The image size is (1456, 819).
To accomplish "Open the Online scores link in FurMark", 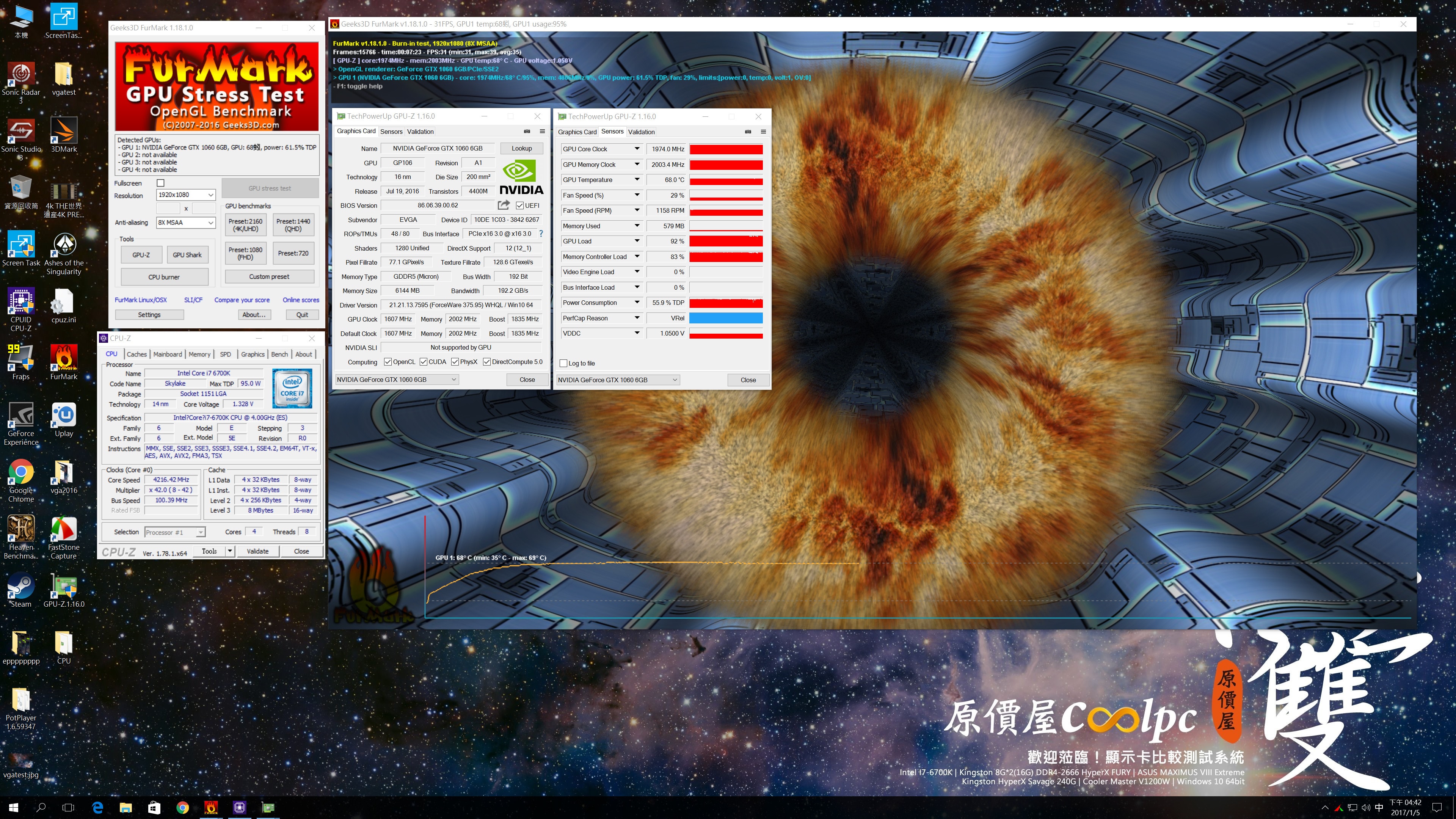I will pos(301,300).
